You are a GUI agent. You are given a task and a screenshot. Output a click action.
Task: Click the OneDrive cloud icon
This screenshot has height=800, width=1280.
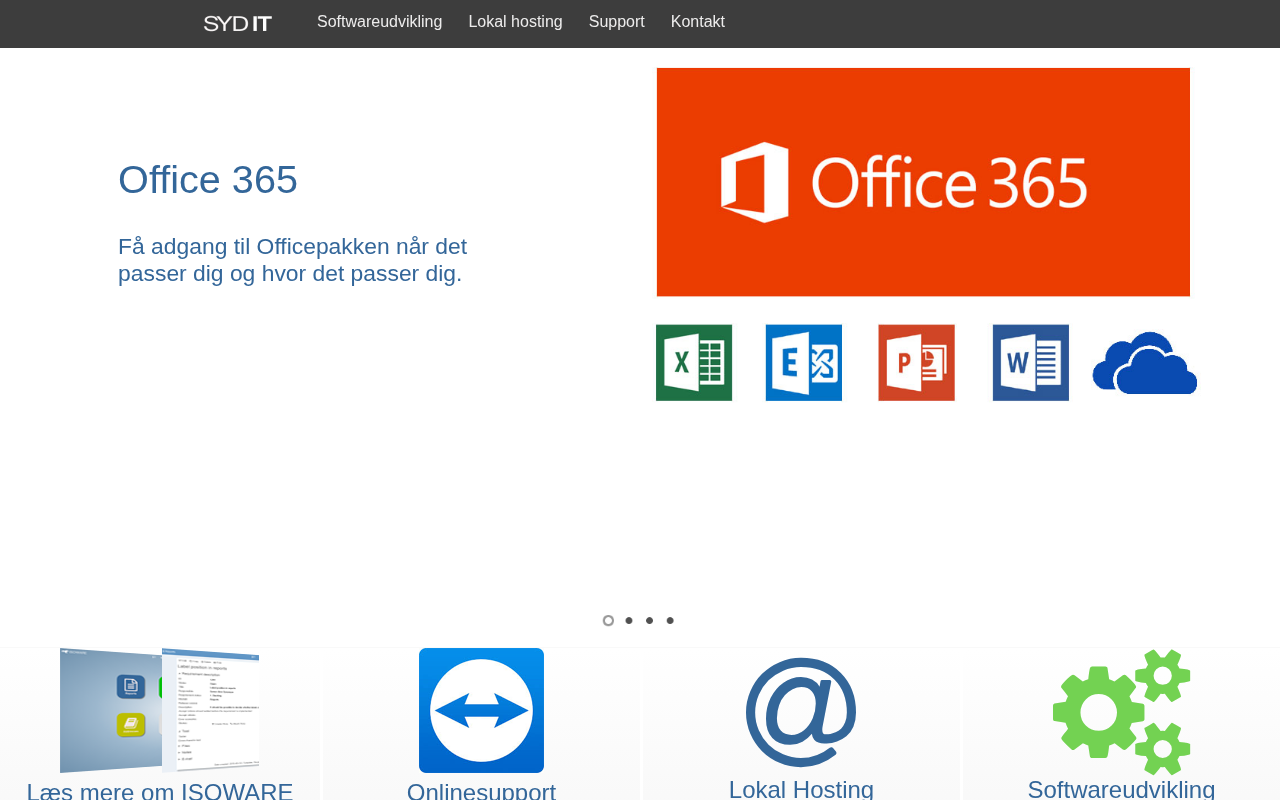tap(1145, 363)
